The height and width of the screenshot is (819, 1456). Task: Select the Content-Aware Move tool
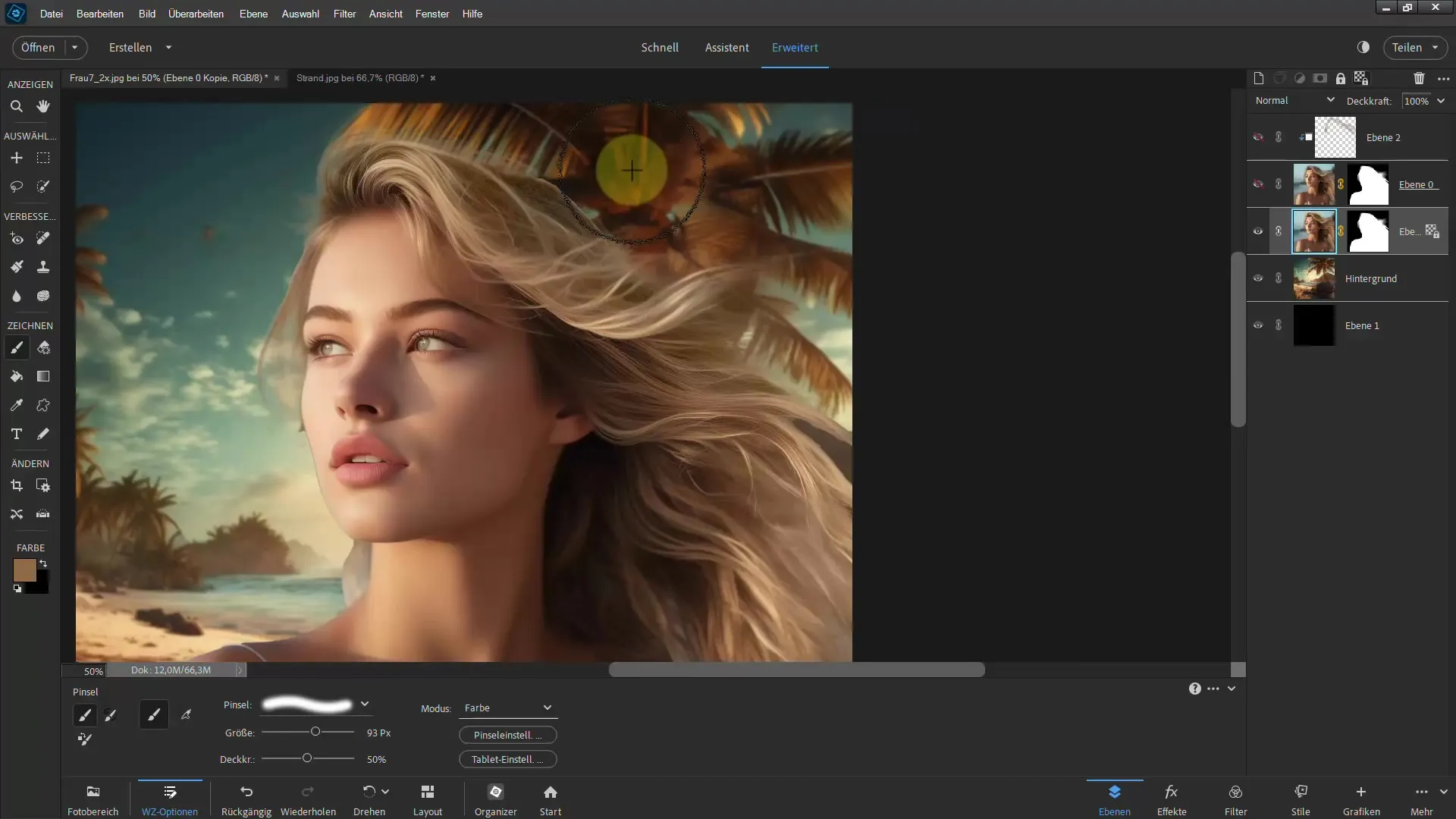coord(16,514)
